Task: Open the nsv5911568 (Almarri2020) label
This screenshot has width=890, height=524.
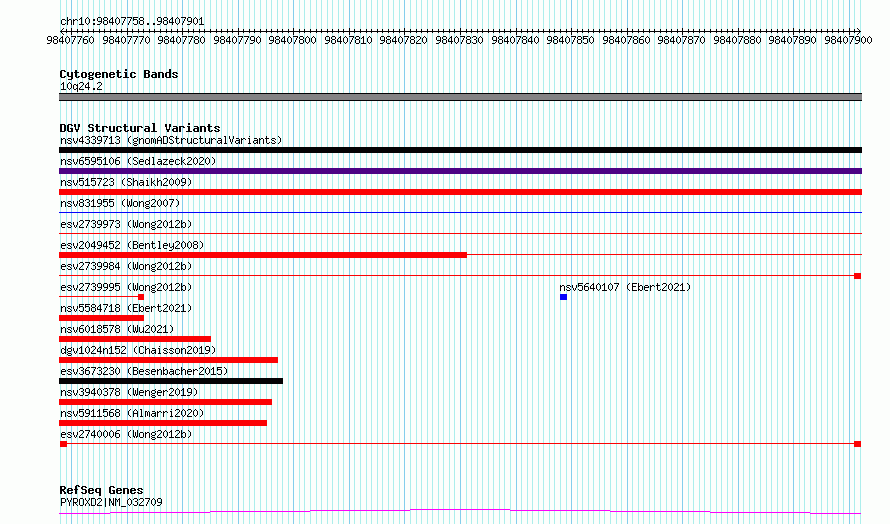Action: click(x=132, y=413)
